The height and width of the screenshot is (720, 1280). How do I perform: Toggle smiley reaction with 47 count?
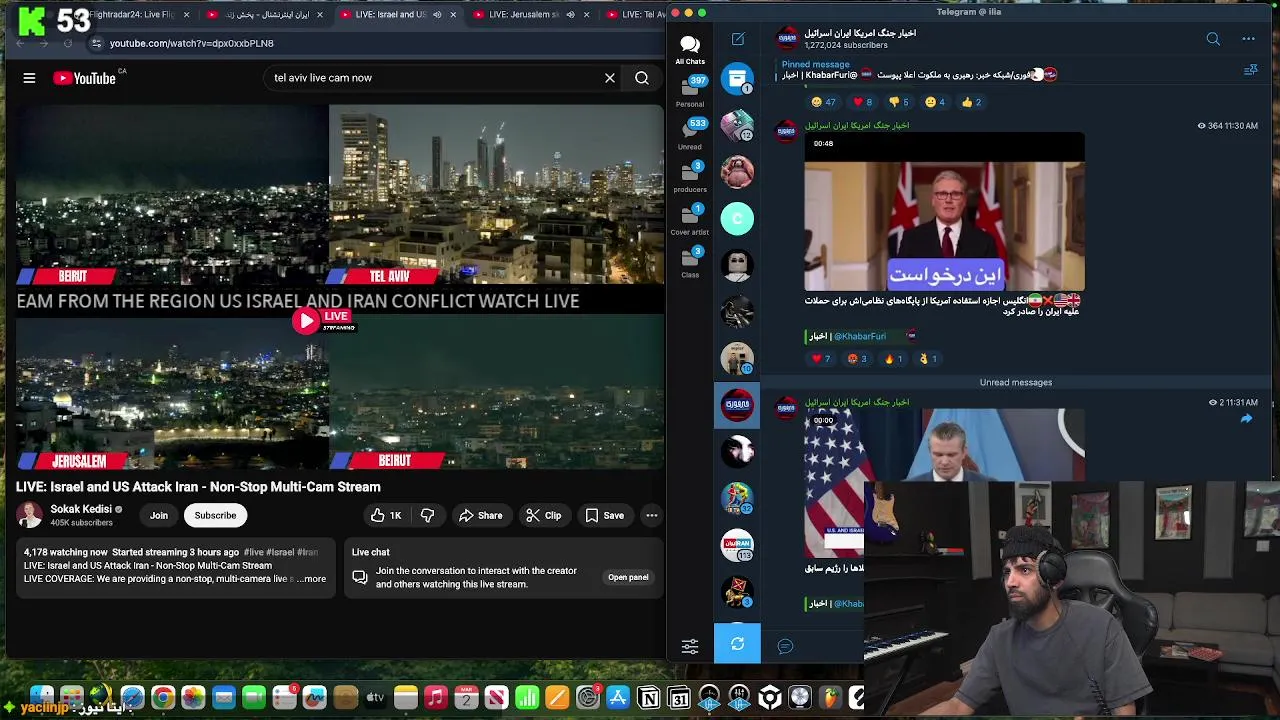[x=823, y=102]
